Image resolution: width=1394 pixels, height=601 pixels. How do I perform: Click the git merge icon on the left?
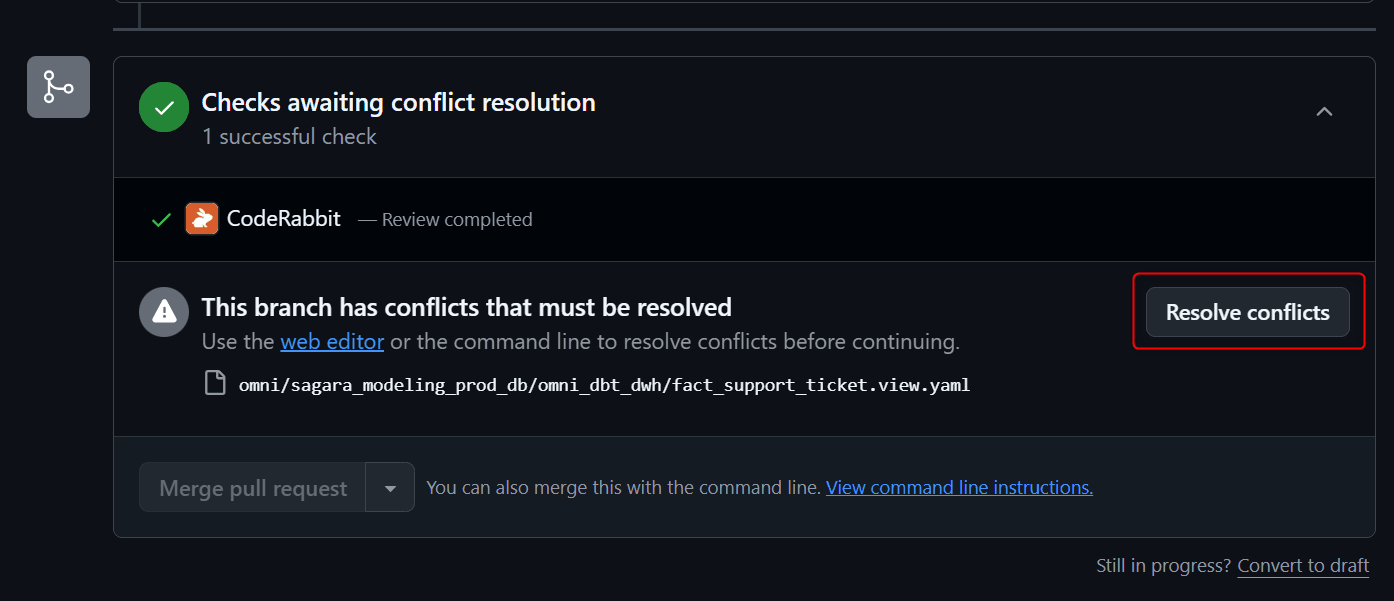[58, 87]
